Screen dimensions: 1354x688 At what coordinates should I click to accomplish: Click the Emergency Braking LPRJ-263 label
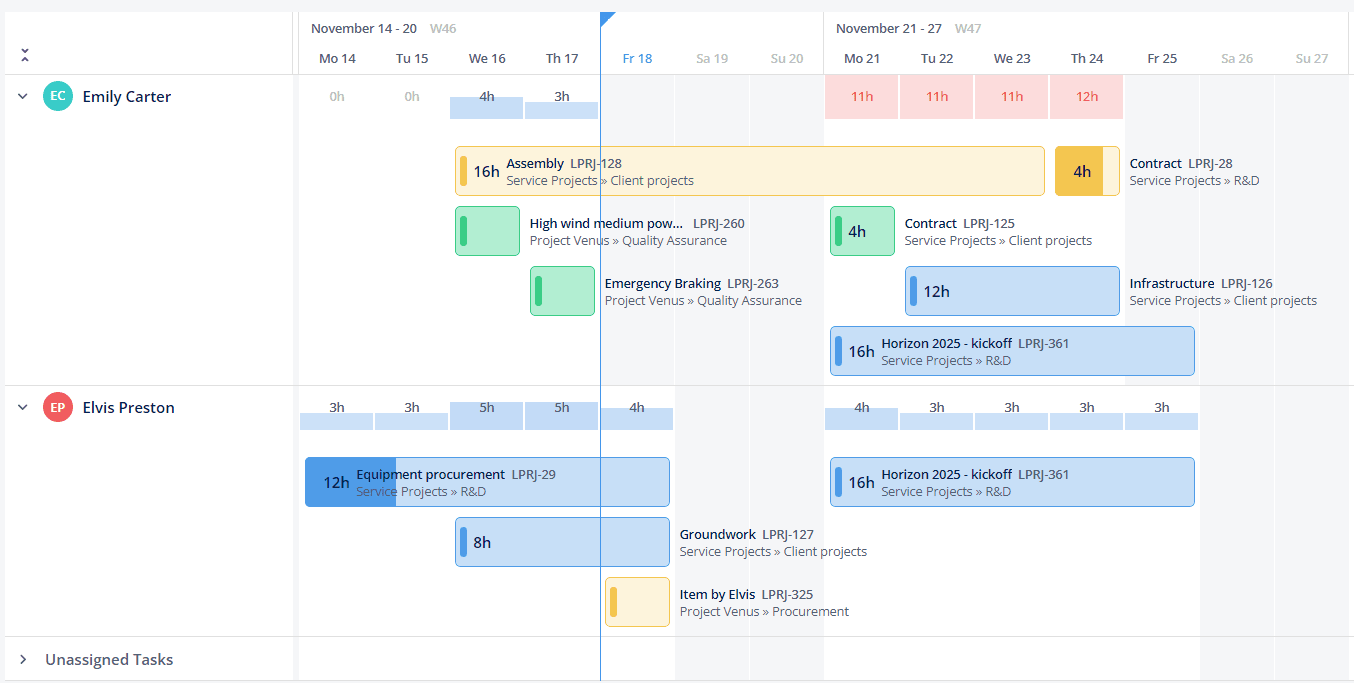(692, 284)
